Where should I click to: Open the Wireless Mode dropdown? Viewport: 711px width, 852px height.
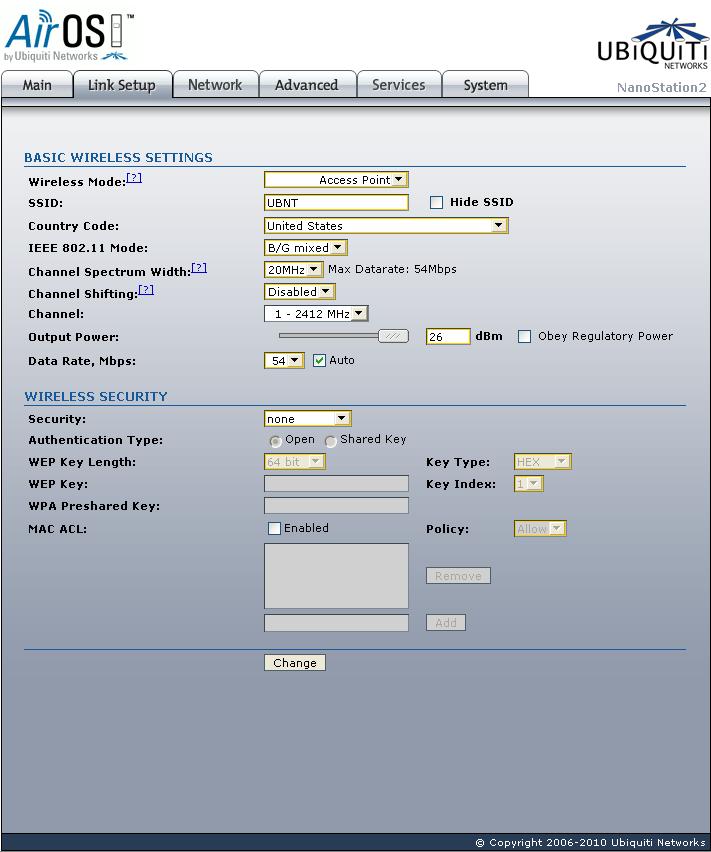(336, 180)
